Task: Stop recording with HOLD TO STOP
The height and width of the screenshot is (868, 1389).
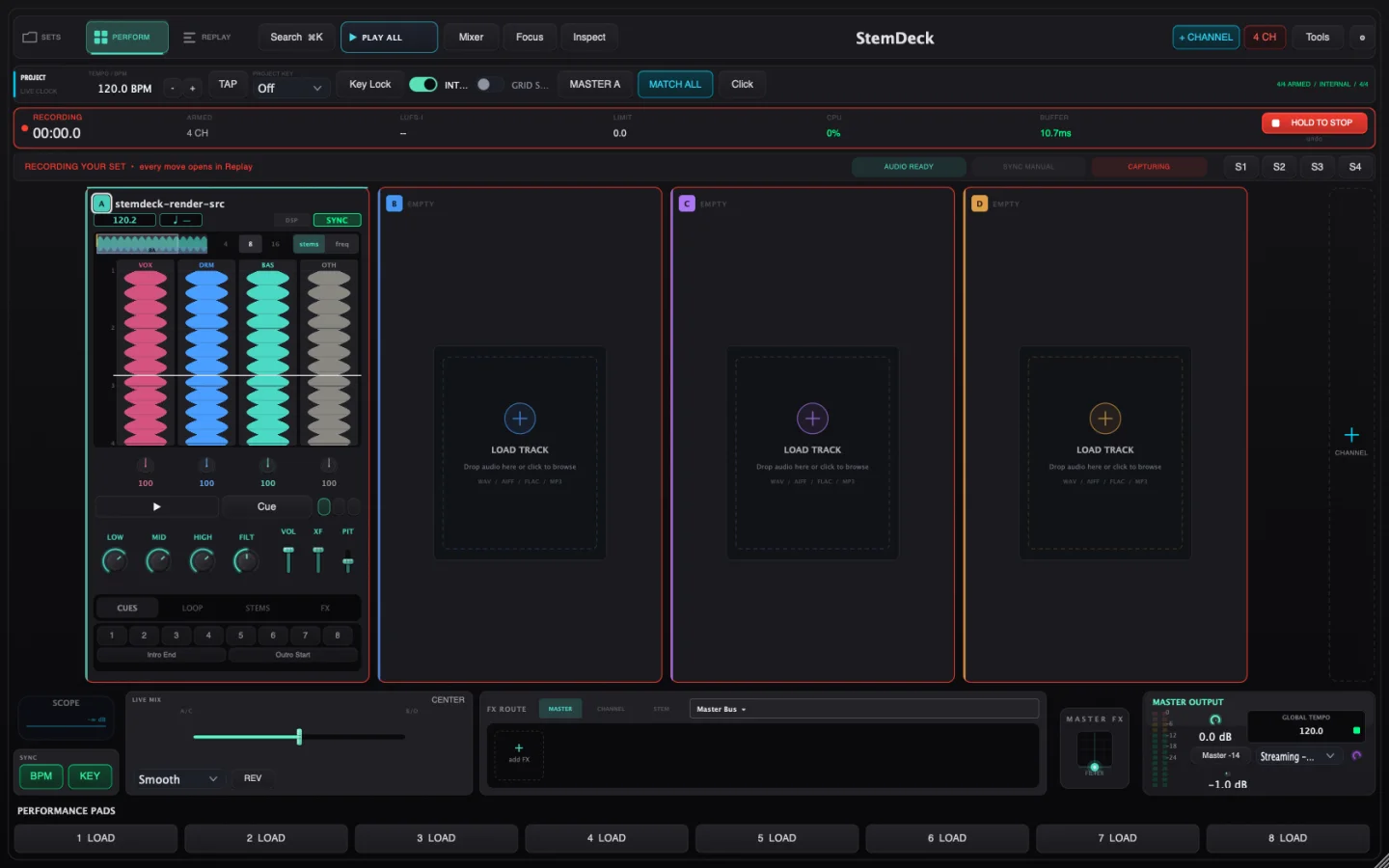Action: point(1314,123)
